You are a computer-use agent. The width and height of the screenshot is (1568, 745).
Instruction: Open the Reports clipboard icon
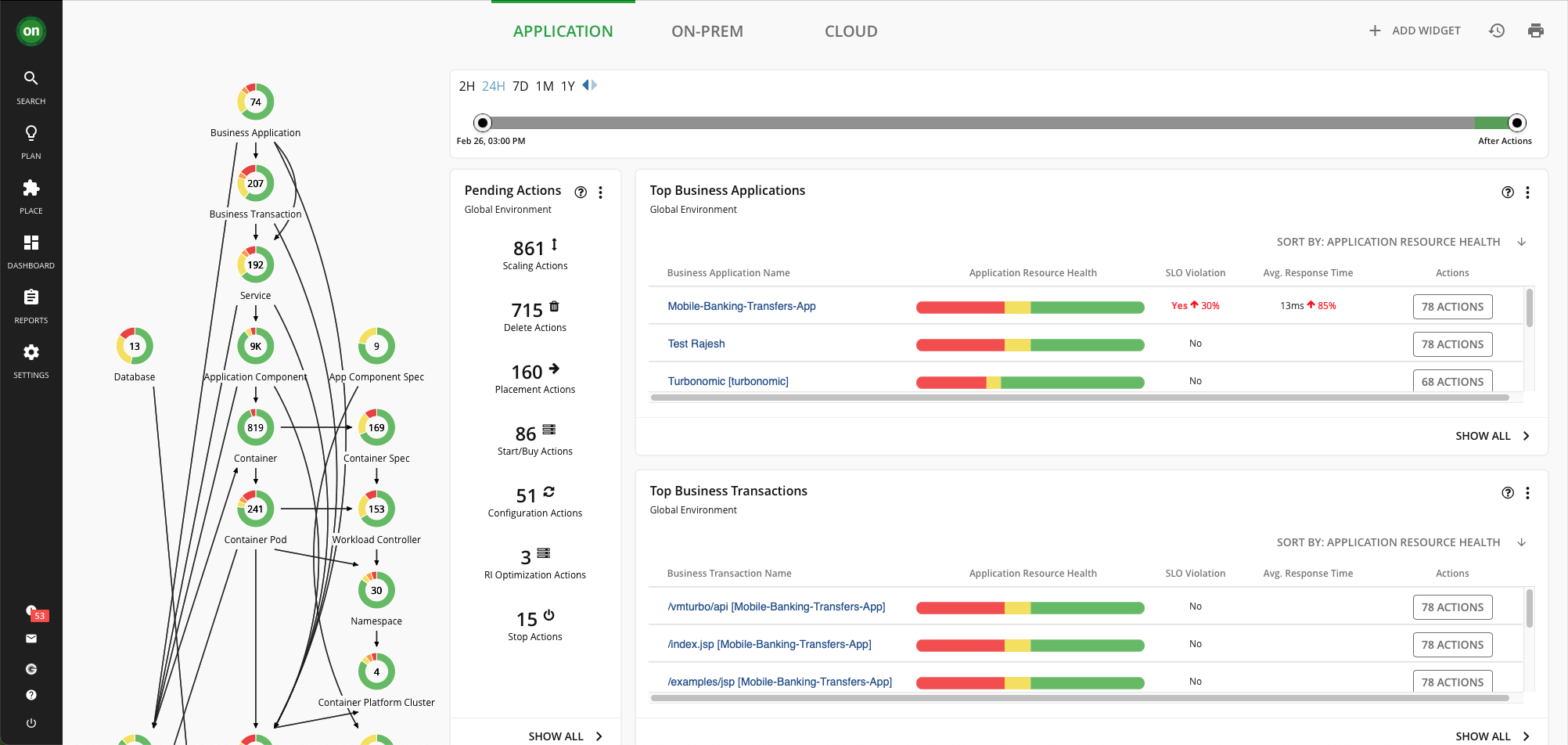[31, 297]
